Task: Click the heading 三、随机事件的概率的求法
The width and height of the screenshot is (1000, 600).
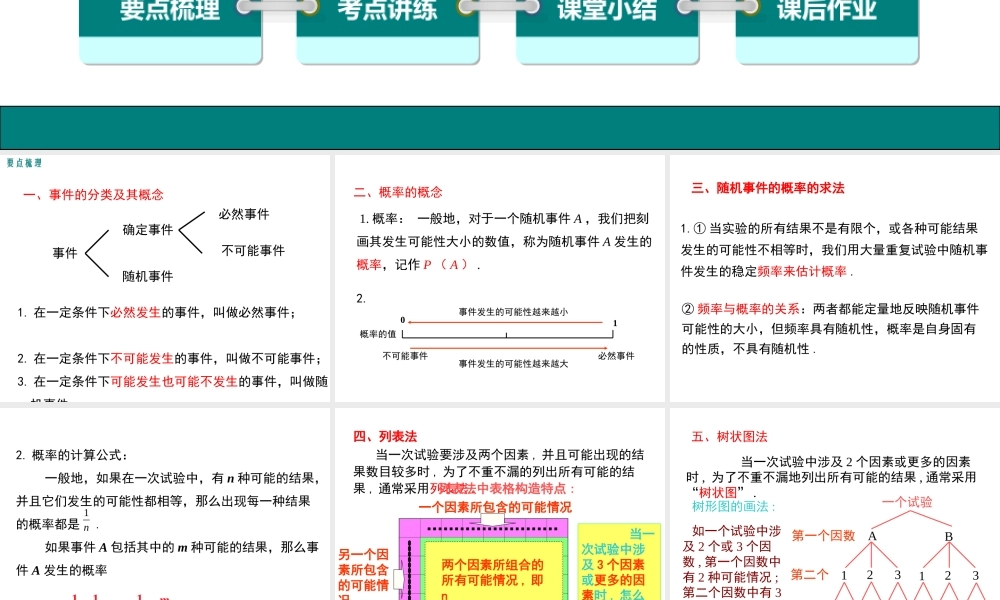Action: tap(768, 187)
